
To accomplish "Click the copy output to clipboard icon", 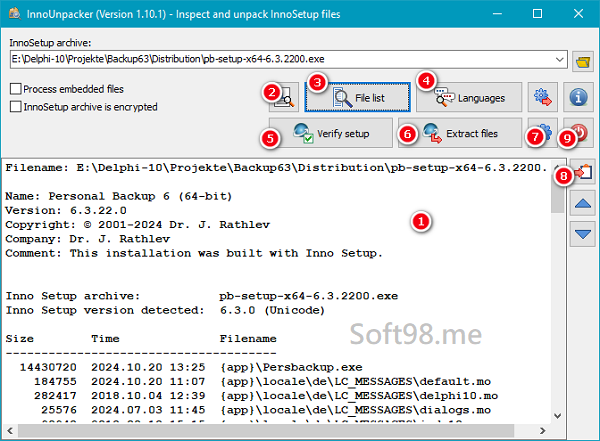I will pyautogui.click(x=583, y=172).
